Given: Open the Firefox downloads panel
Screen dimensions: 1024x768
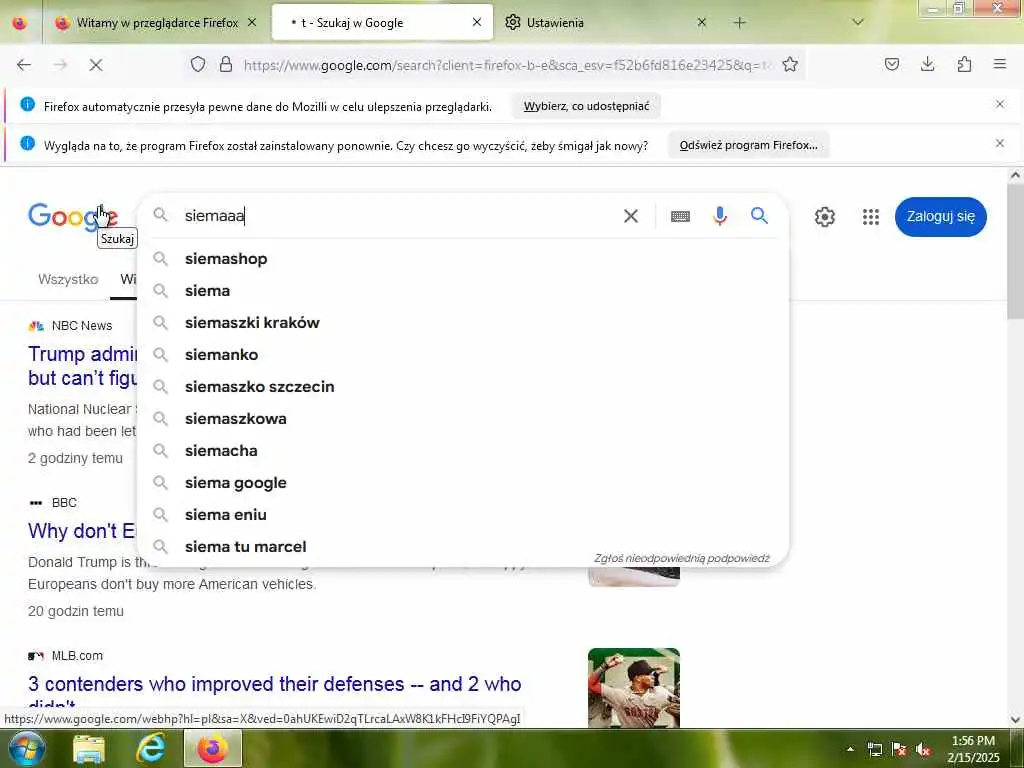Looking at the screenshot, I should point(927,64).
